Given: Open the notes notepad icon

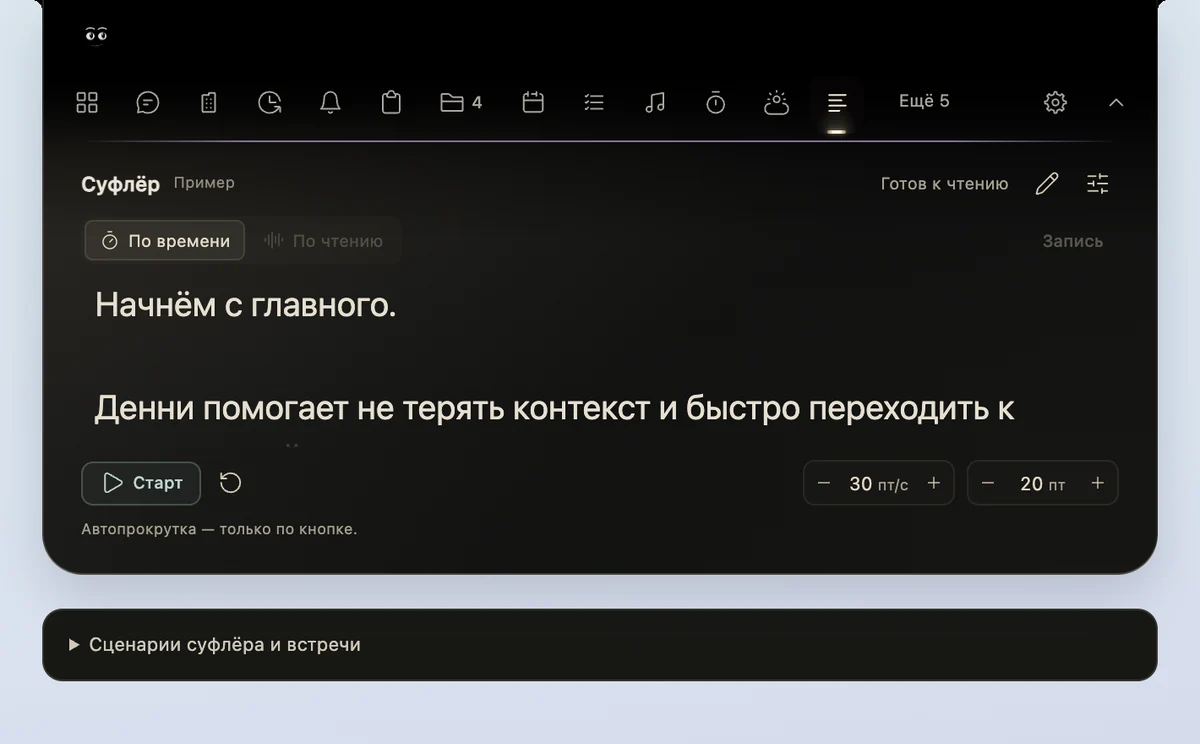Looking at the screenshot, I should point(208,102).
